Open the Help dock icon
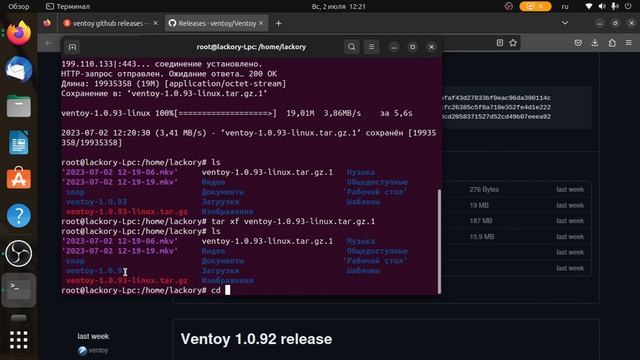This screenshot has height=360, width=640. pyautogui.click(x=18, y=215)
